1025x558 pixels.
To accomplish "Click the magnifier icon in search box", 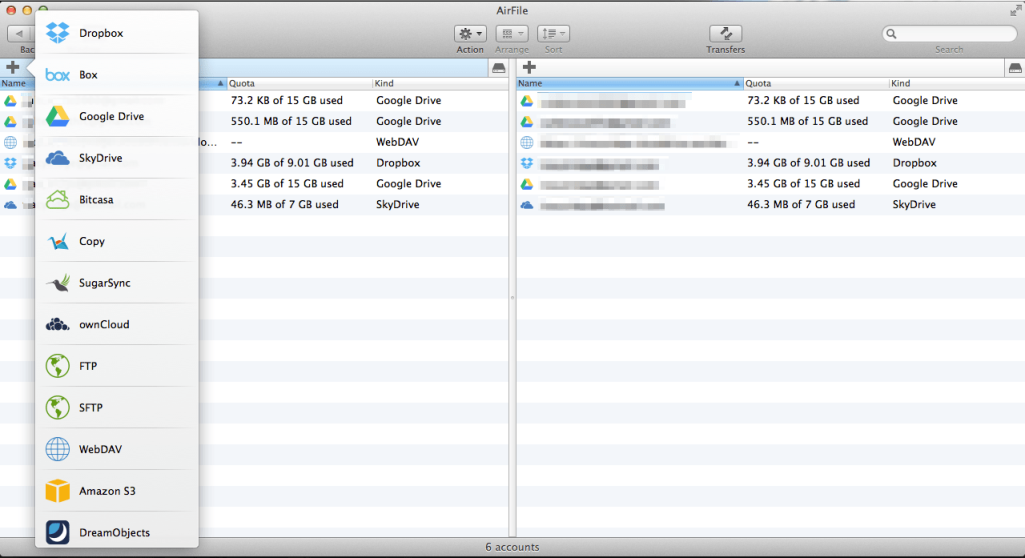I will (891, 33).
